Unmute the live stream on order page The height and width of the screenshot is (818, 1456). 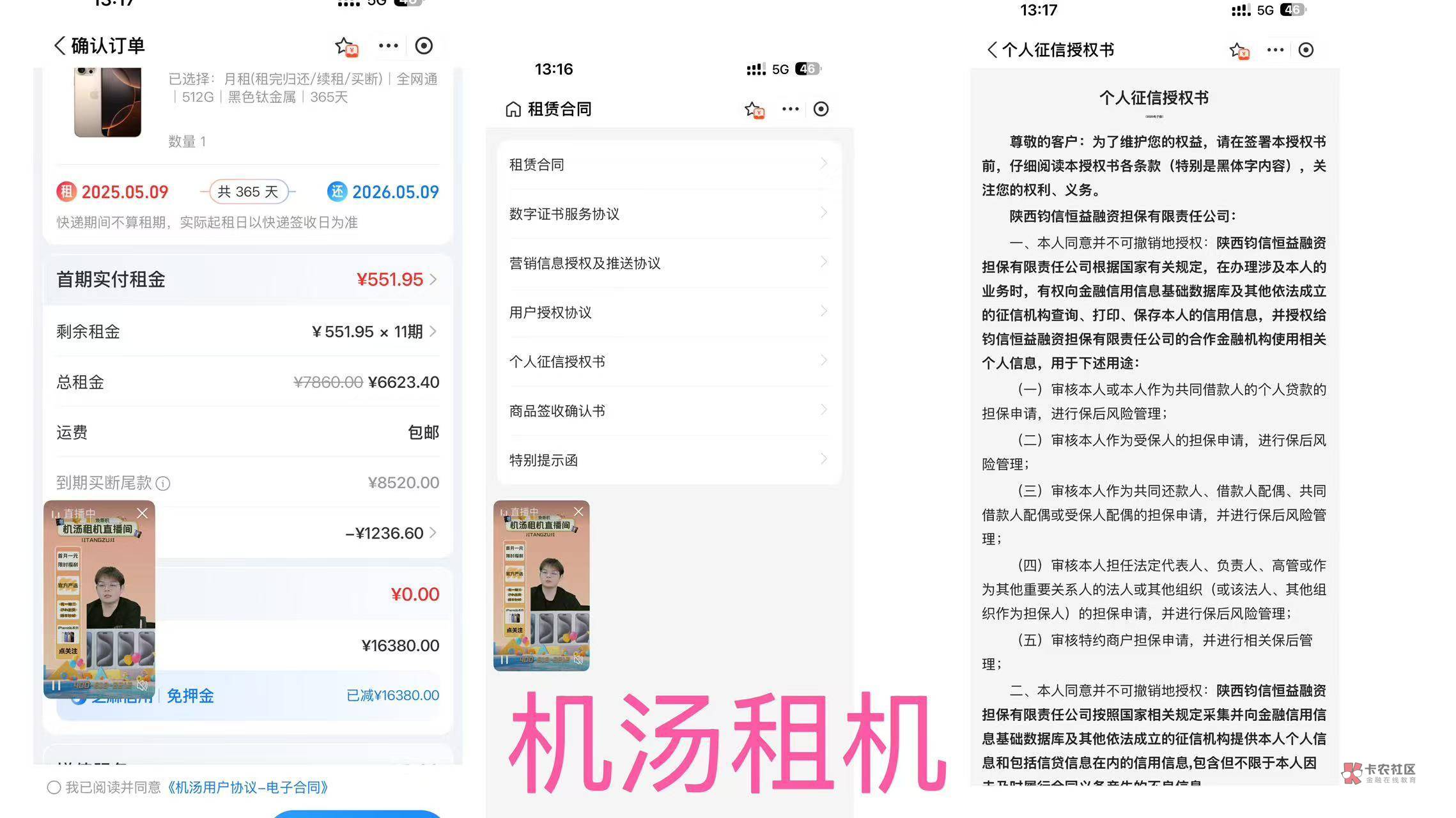(x=142, y=685)
